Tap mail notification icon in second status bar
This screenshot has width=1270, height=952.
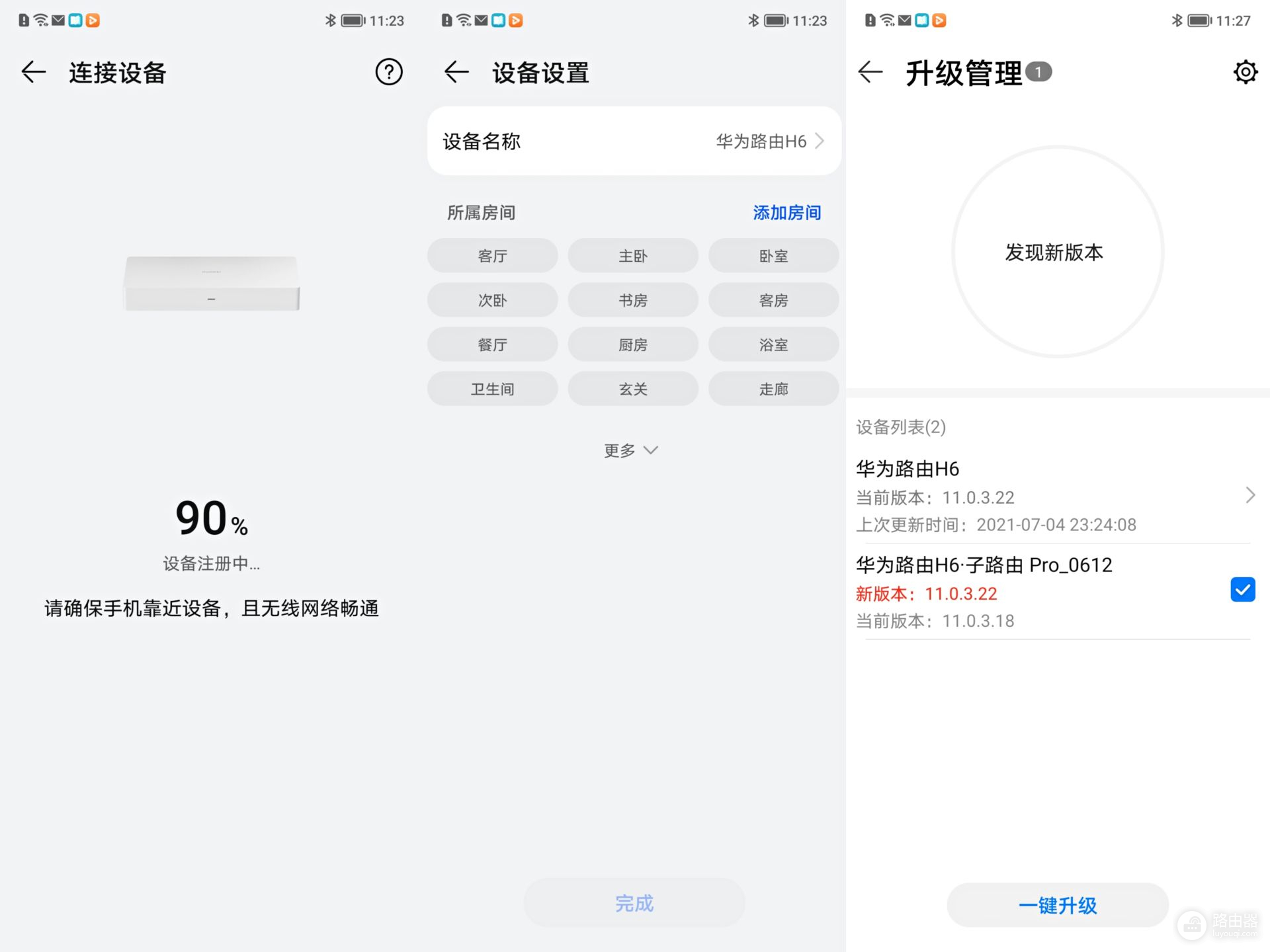pos(481,20)
